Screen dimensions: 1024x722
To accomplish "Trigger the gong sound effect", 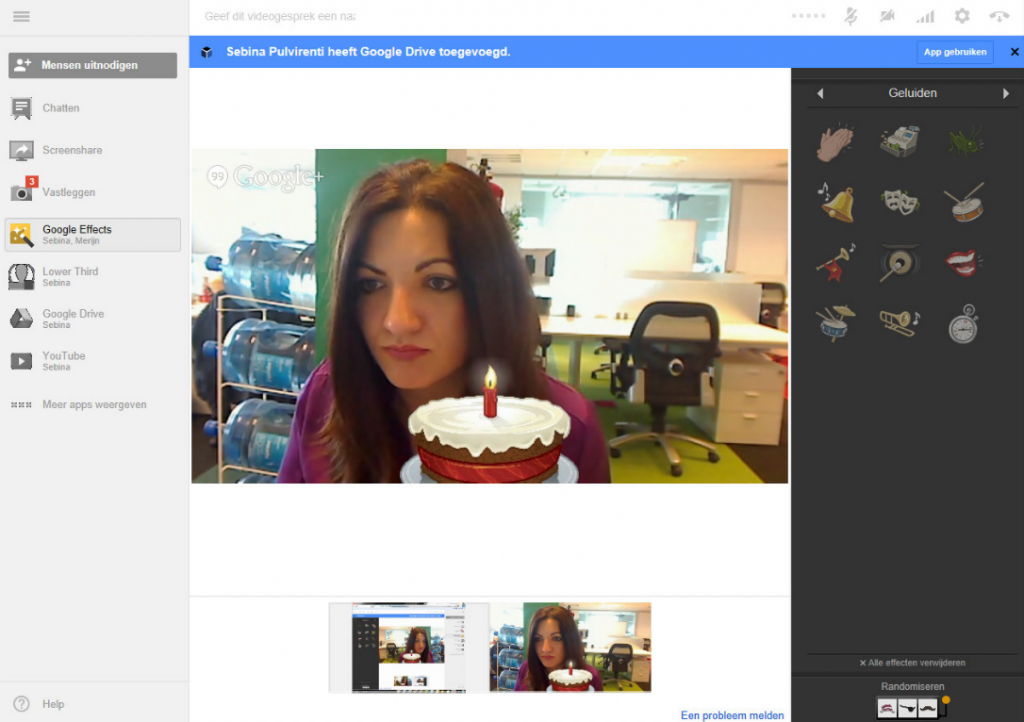I will [x=899, y=263].
